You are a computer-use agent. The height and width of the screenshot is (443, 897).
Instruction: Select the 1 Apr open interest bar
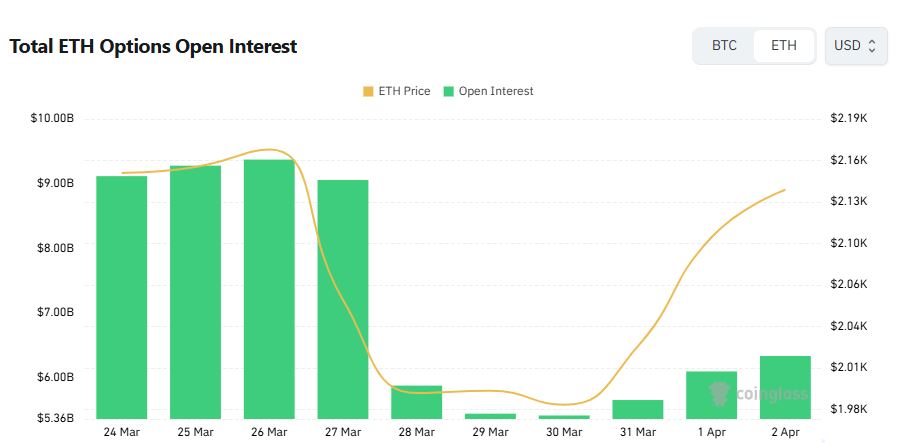click(x=711, y=395)
